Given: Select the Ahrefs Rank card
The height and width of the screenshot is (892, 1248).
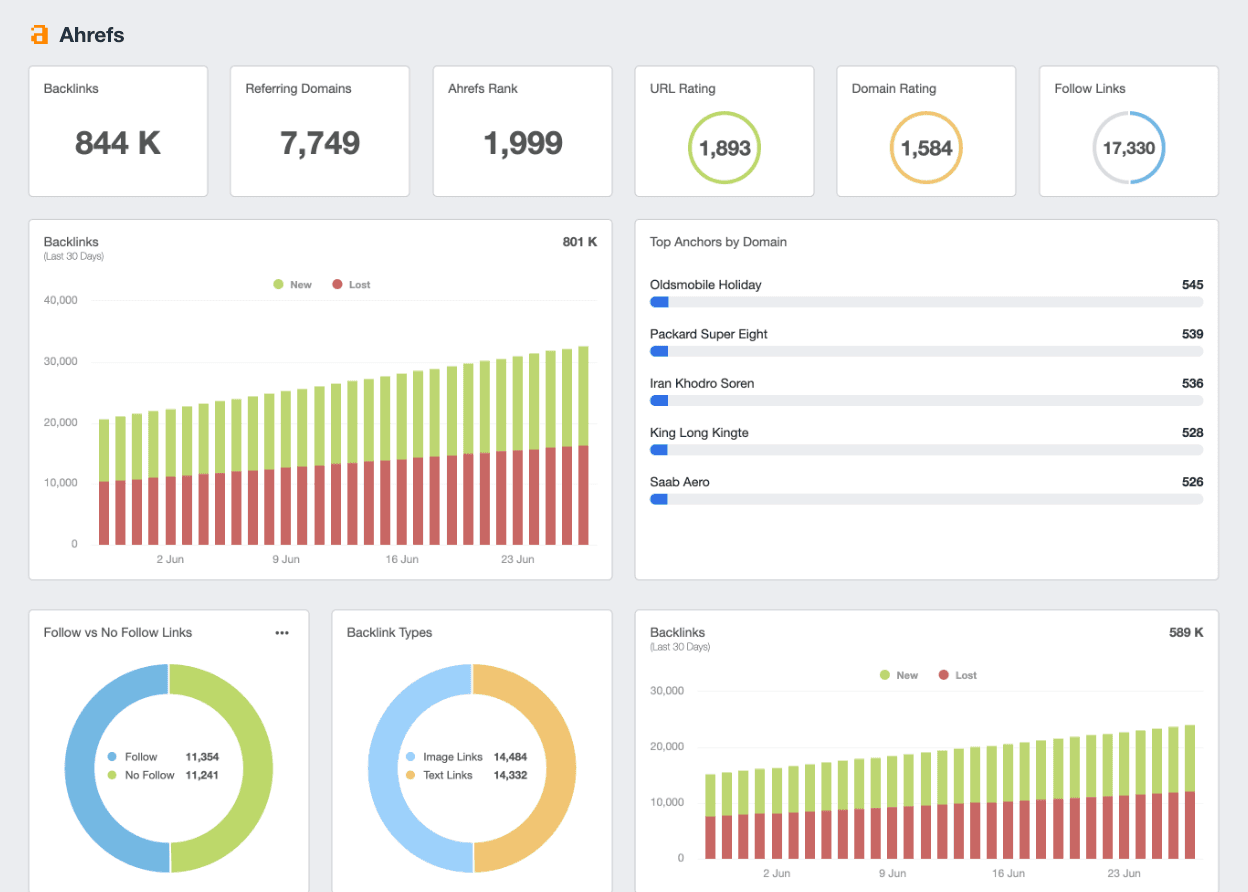Looking at the screenshot, I should 522,131.
